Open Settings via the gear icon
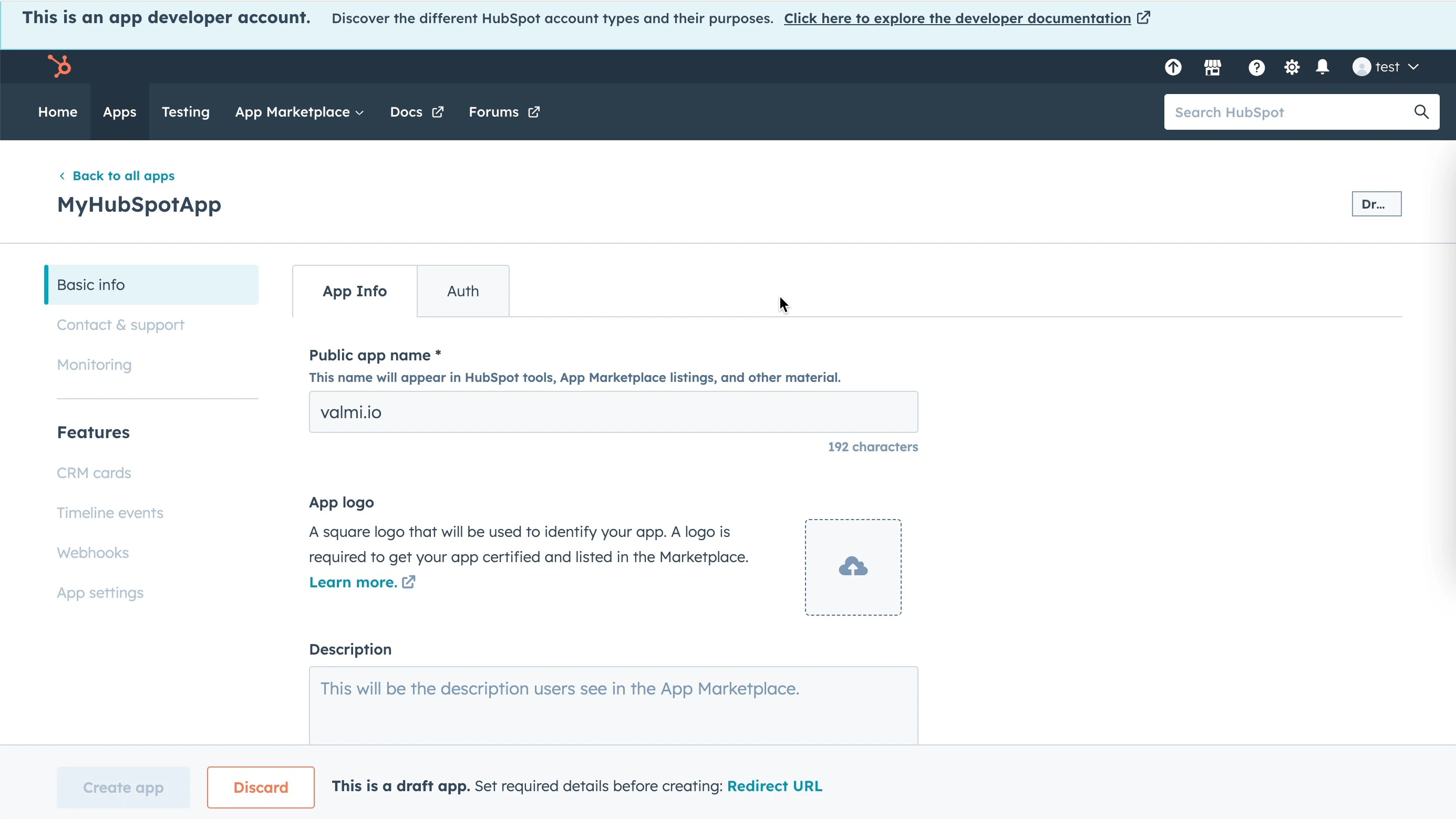Viewport: 1456px width, 819px height. tap(1291, 67)
